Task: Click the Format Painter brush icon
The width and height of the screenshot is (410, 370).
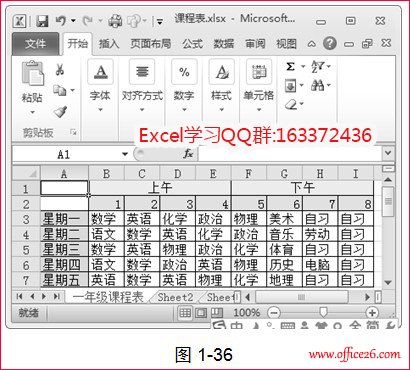Action: point(60,112)
